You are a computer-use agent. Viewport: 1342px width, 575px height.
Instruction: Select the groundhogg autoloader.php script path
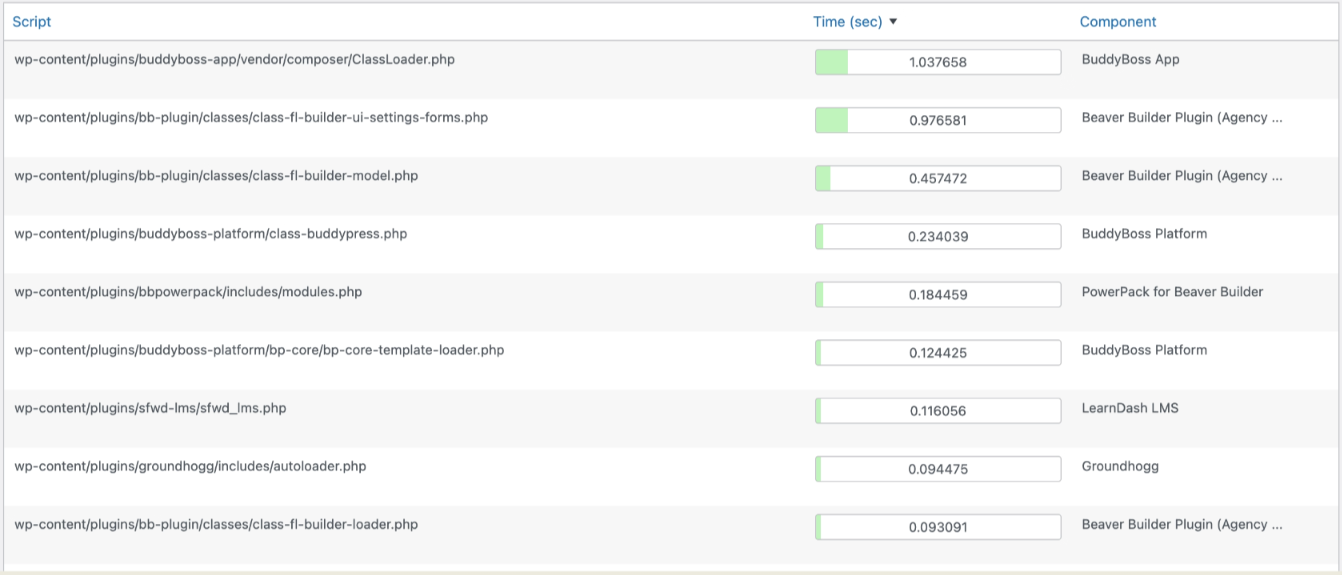coord(190,466)
